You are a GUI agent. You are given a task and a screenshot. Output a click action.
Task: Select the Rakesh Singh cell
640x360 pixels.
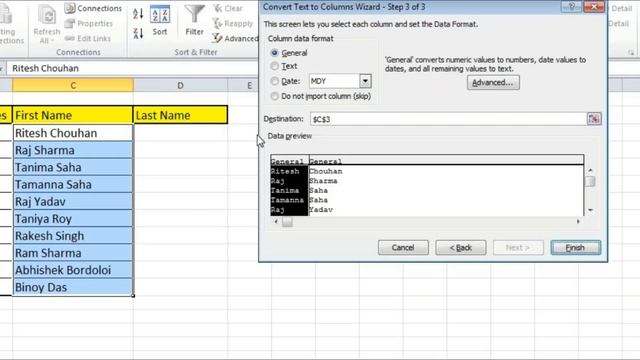[73, 236]
